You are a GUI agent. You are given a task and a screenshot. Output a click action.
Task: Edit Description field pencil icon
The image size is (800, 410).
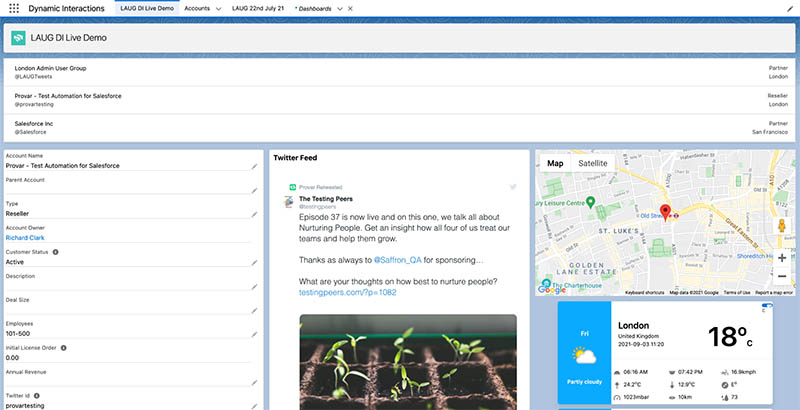pyautogui.click(x=254, y=287)
